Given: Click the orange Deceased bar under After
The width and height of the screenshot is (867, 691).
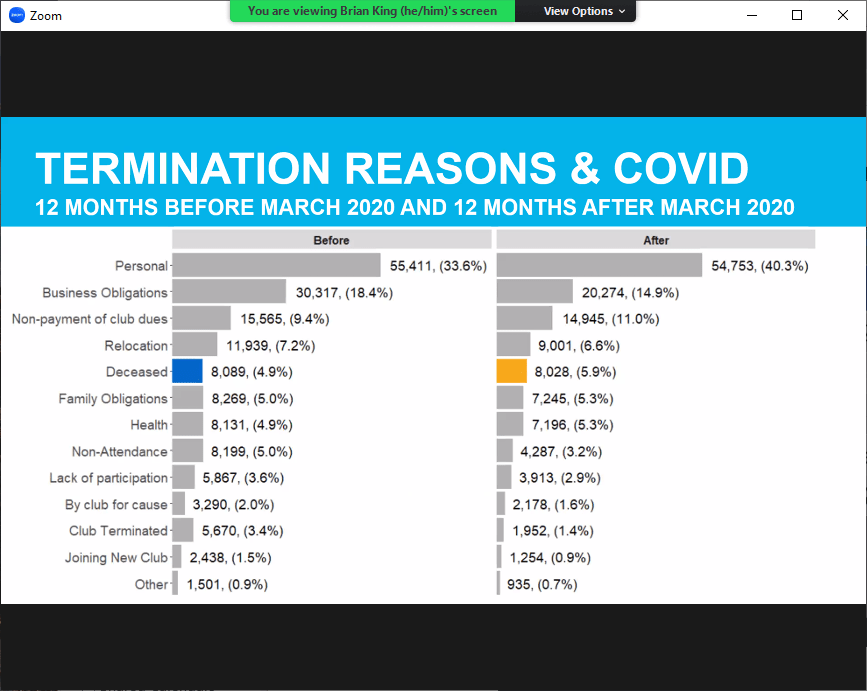Looking at the screenshot, I should pos(511,371).
